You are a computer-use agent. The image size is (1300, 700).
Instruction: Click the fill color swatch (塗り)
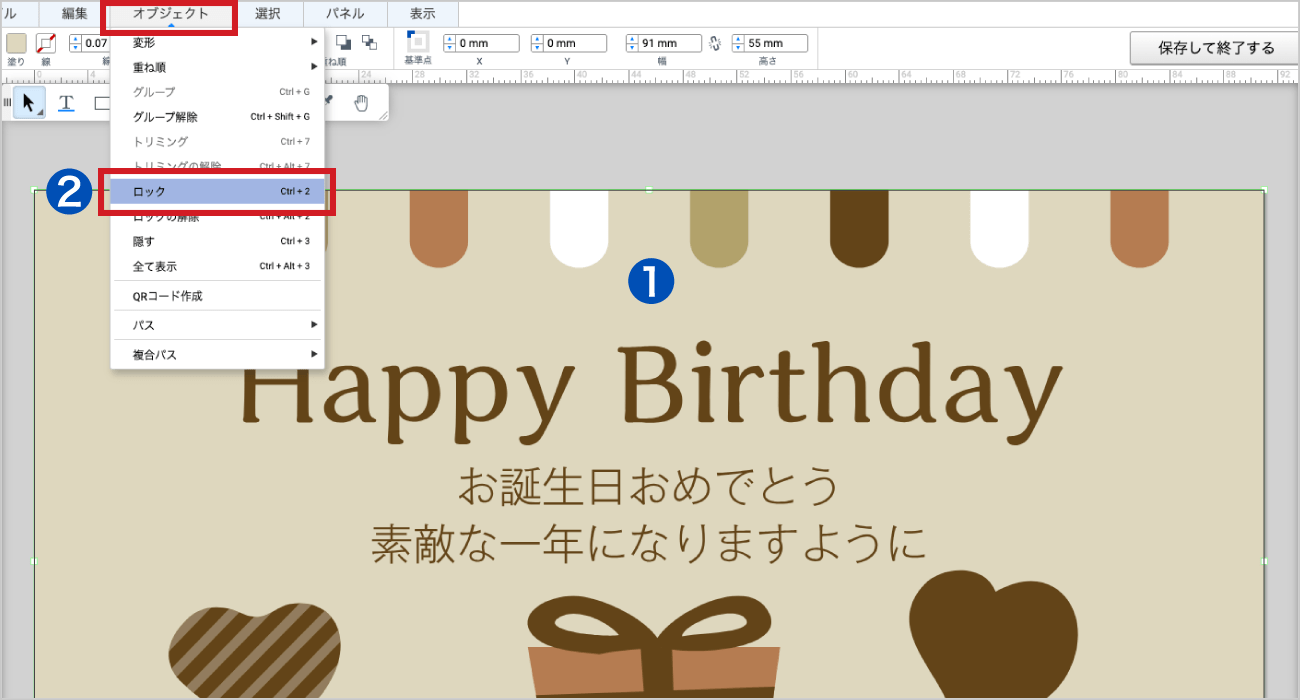click(x=16, y=43)
